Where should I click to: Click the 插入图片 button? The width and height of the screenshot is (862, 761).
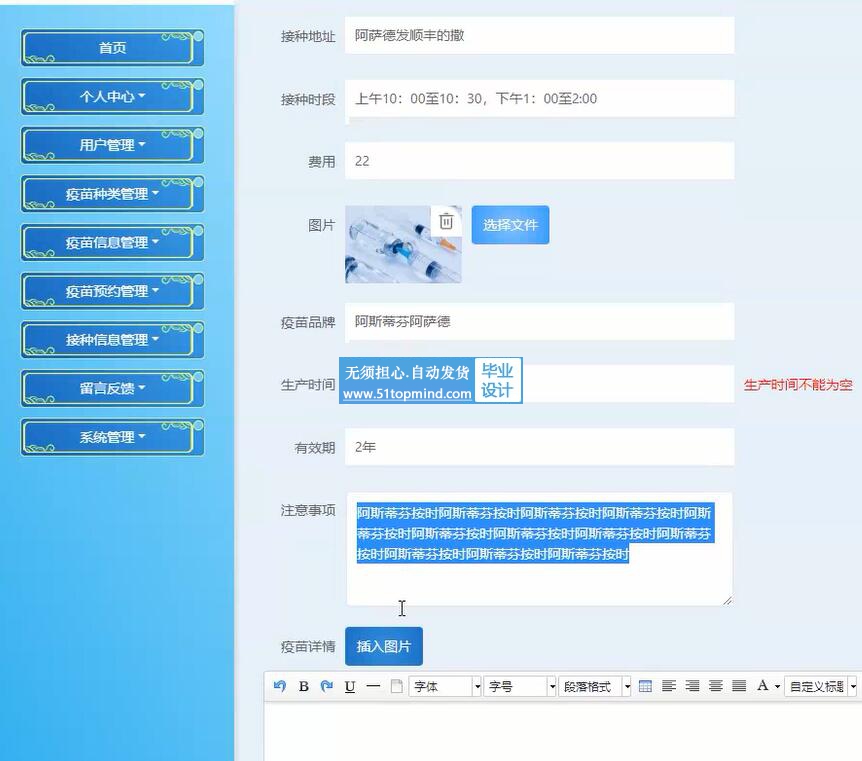tap(384, 646)
